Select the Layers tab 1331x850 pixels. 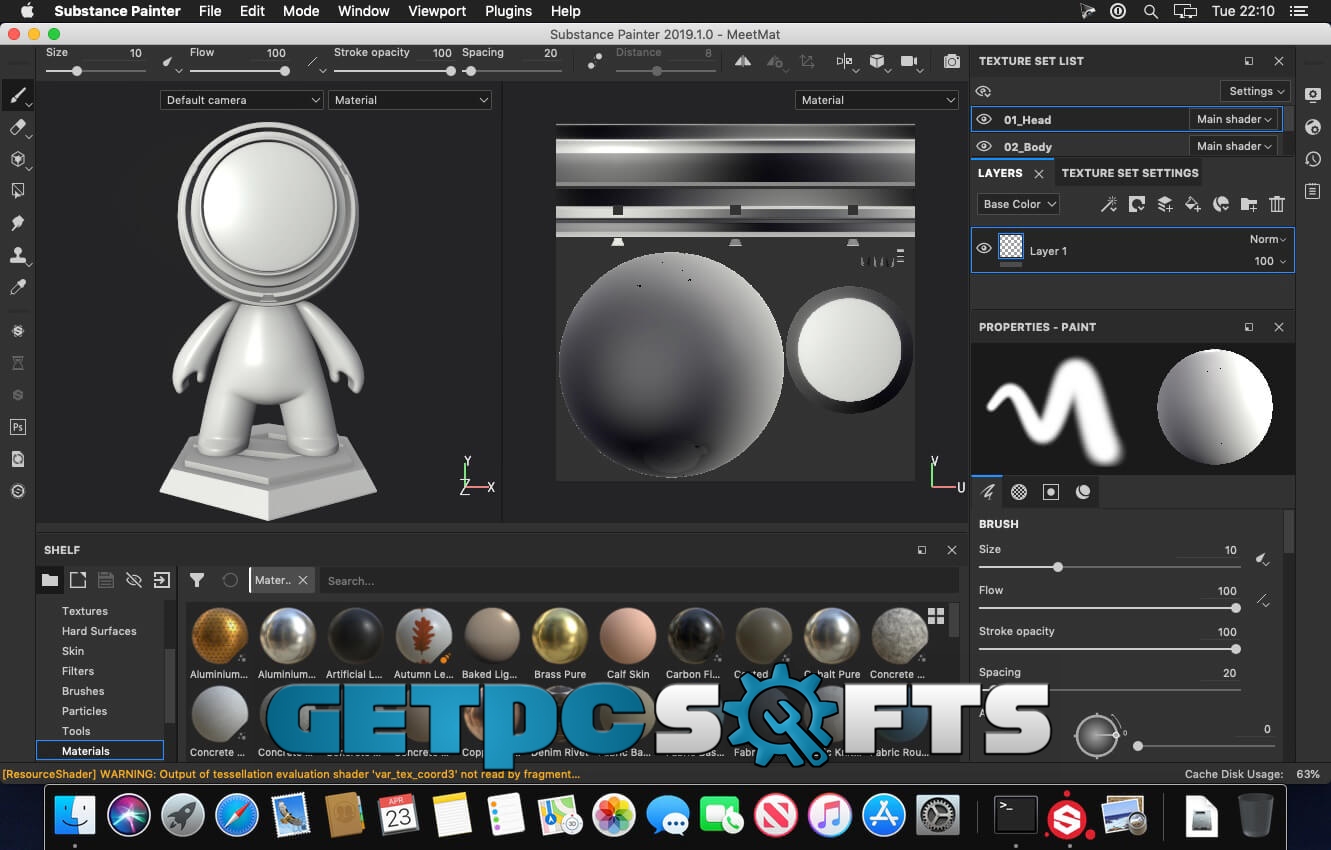tap(1000, 173)
